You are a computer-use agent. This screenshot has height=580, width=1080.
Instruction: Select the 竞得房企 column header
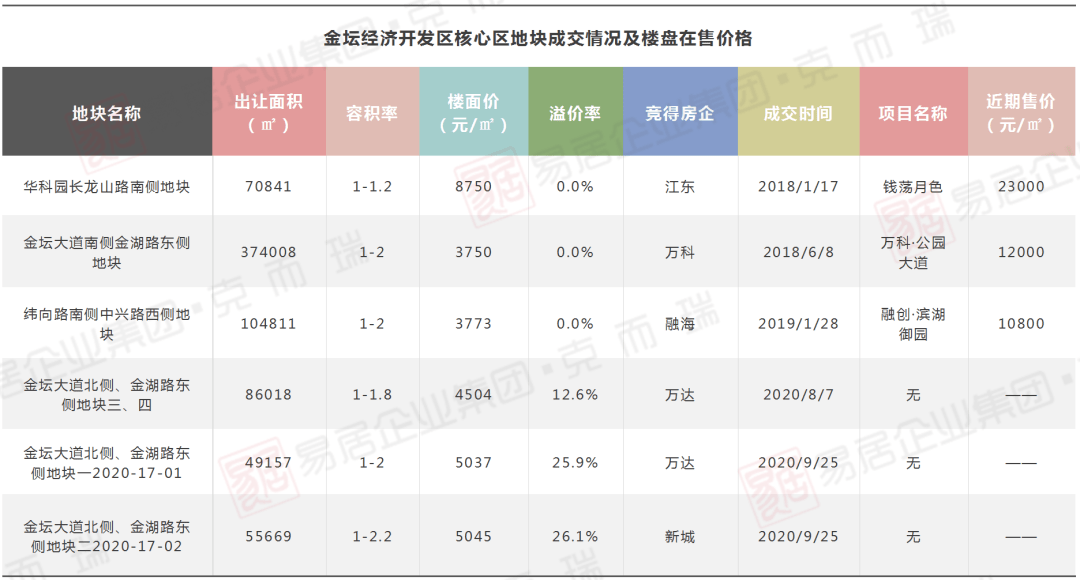pos(680,112)
